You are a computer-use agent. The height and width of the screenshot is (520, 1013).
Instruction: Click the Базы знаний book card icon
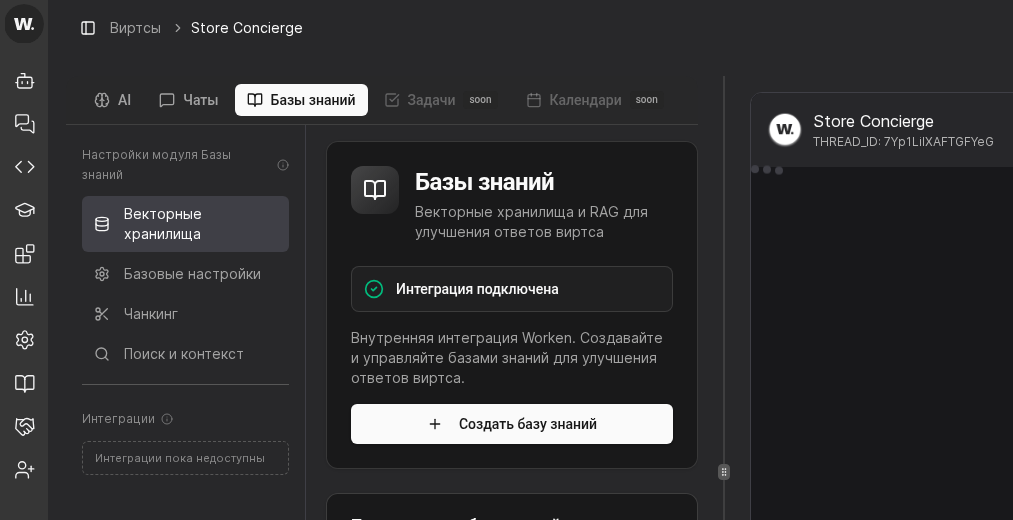pyautogui.click(x=375, y=190)
